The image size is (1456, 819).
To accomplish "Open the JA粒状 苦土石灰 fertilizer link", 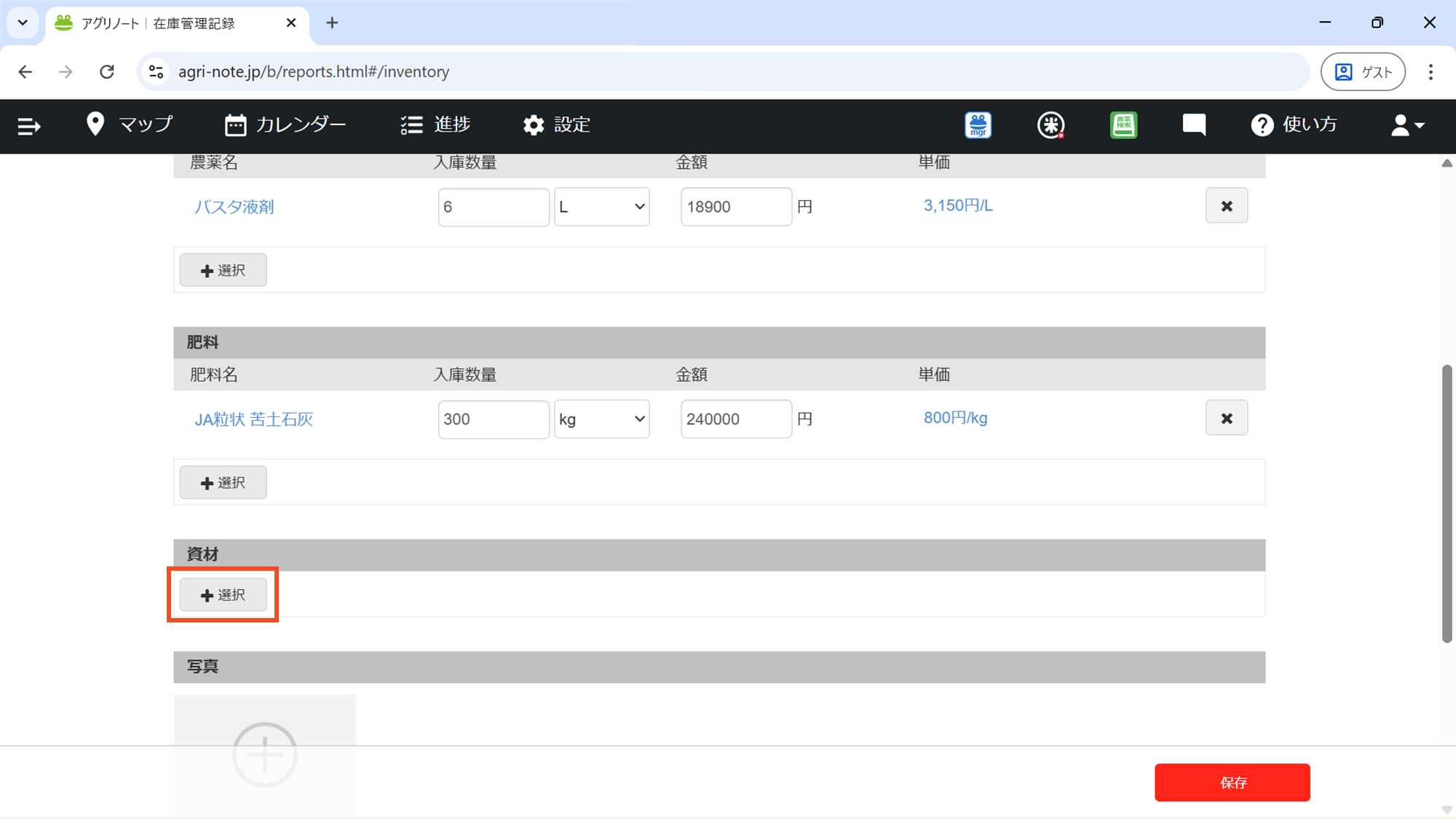I will tap(253, 419).
